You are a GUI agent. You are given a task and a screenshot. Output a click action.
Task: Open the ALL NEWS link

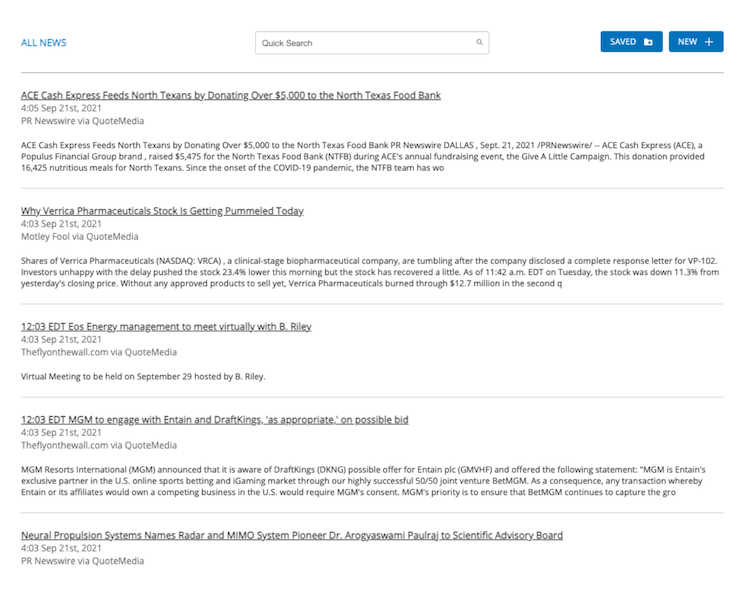(44, 43)
